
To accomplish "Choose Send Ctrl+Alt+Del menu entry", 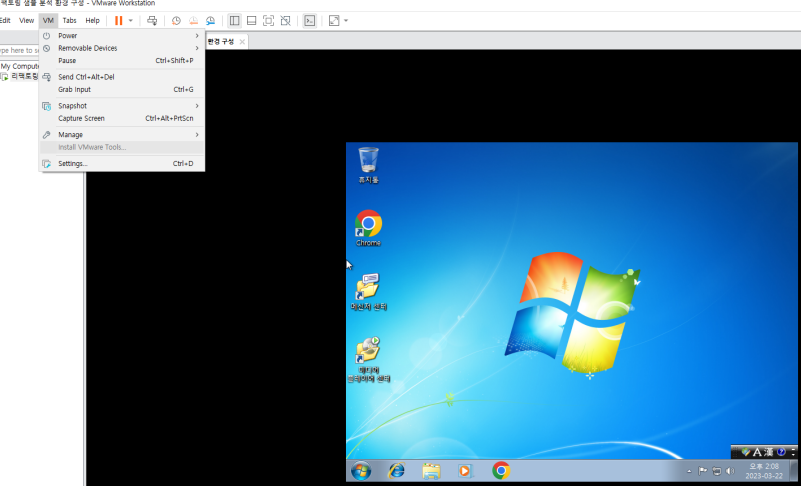I will (122, 77).
